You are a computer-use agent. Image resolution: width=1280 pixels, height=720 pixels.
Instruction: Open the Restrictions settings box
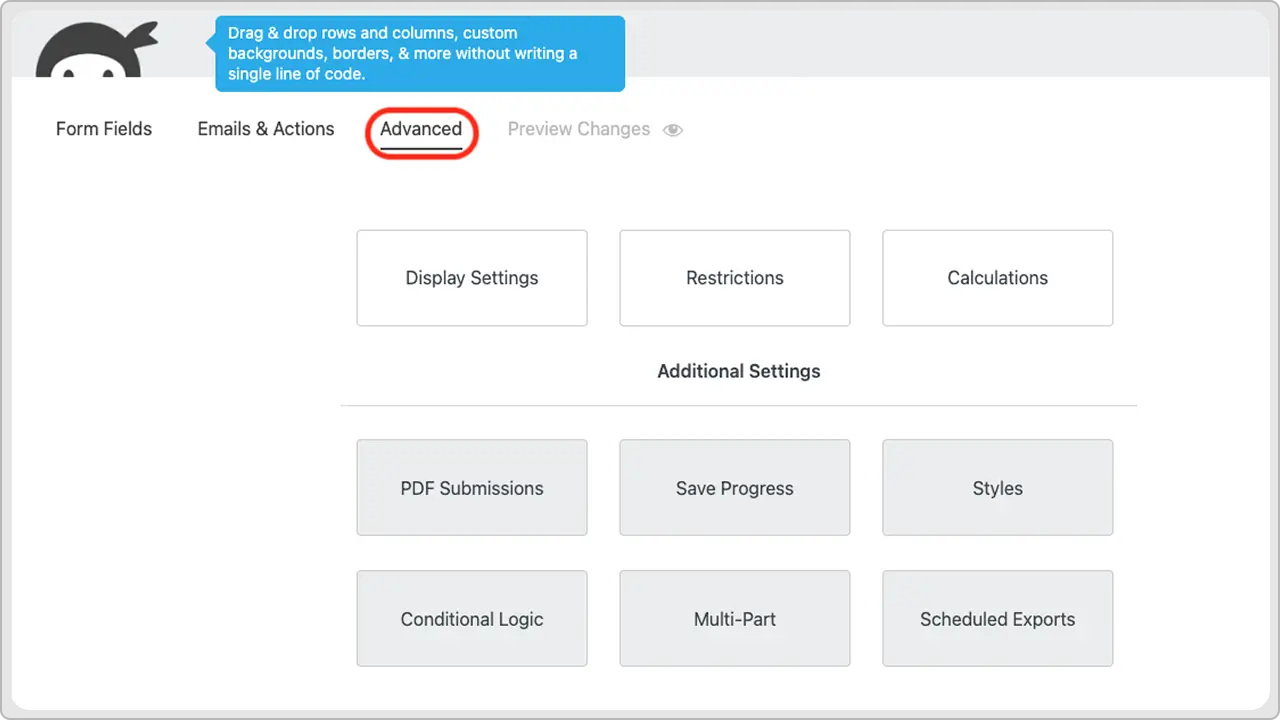(x=735, y=278)
